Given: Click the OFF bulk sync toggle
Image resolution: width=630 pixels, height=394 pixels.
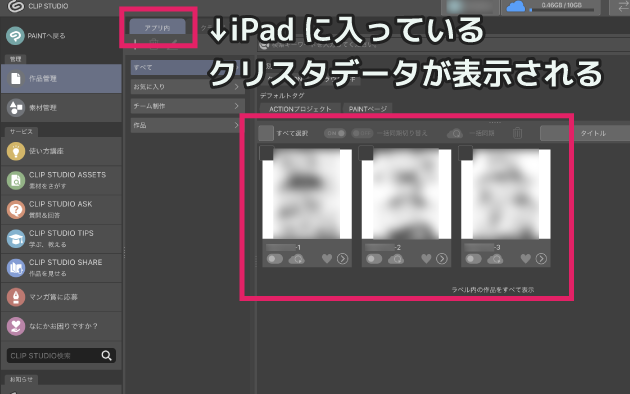Looking at the screenshot, I should [362, 133].
